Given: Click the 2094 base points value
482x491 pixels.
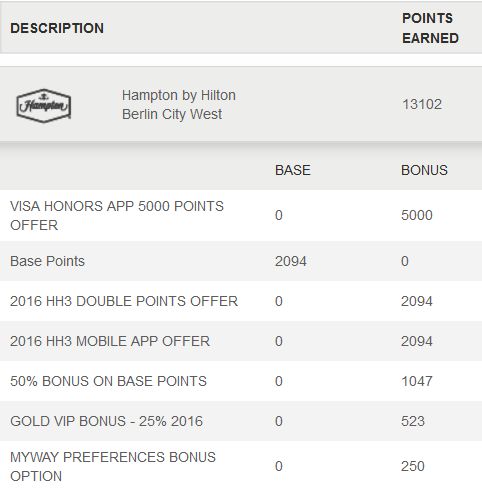Looking at the screenshot, I should 291,261.
